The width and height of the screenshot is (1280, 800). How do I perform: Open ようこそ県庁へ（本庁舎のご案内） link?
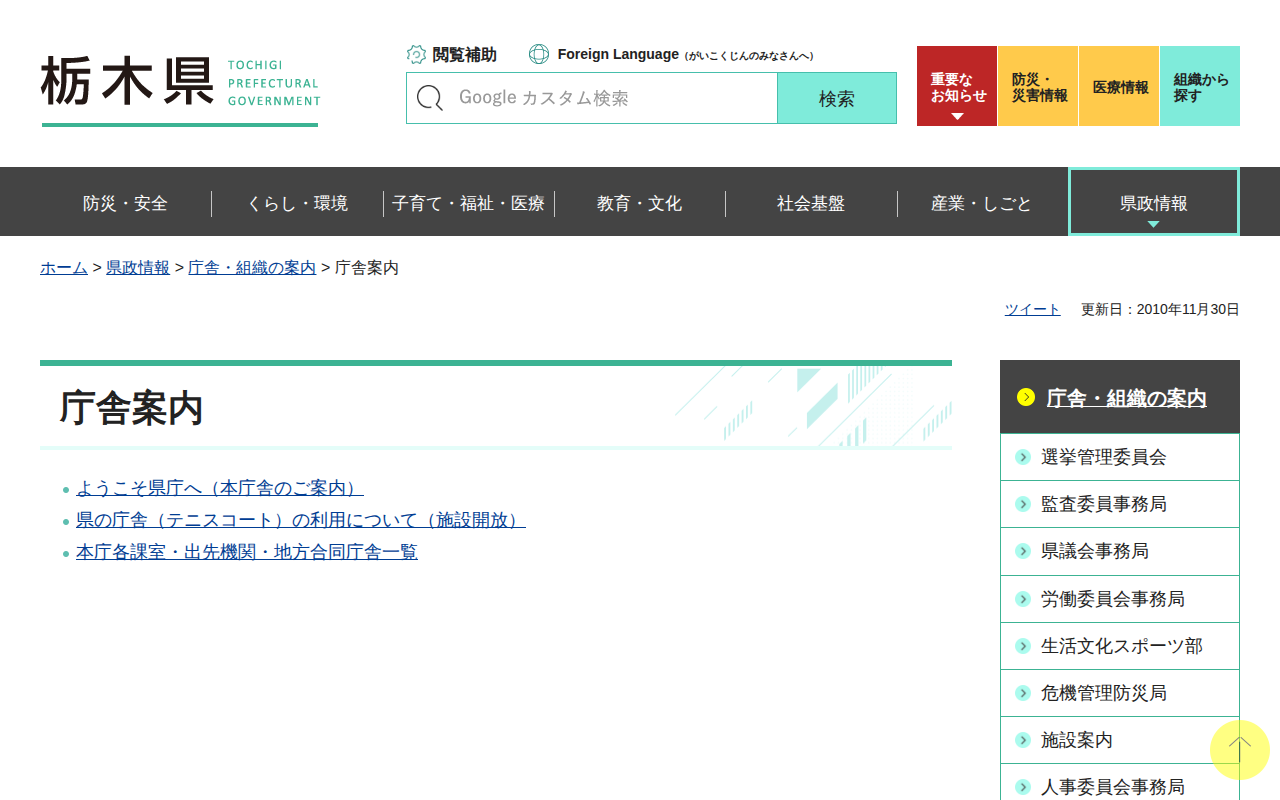[x=220, y=488]
